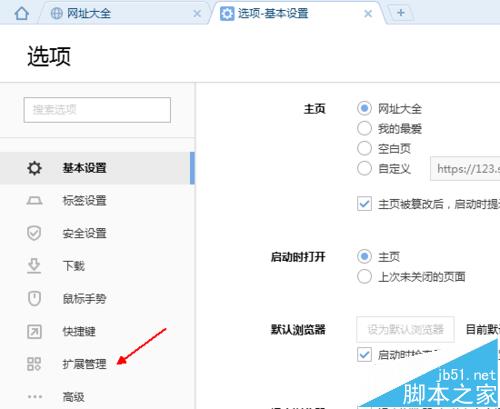
Task: Close the 选项-基本设置 tab
Action: click(x=368, y=14)
